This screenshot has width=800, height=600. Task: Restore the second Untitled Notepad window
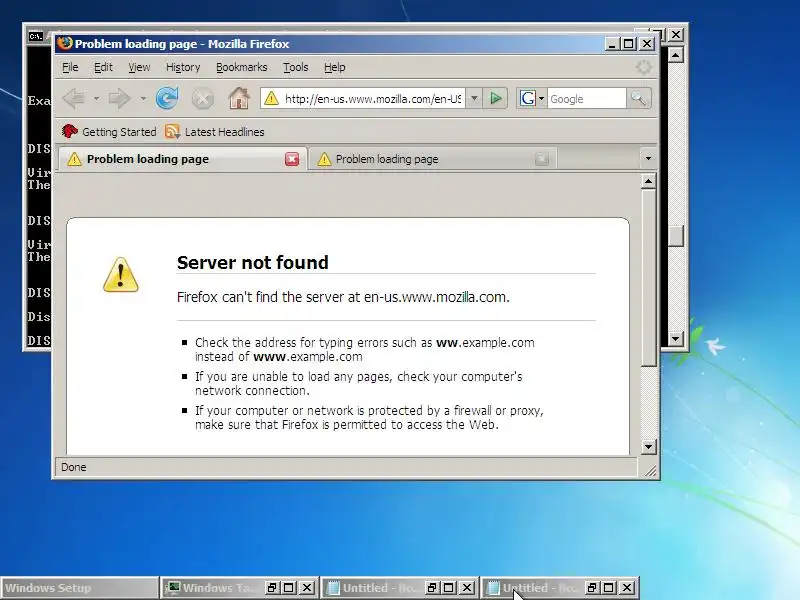[x=592, y=588]
